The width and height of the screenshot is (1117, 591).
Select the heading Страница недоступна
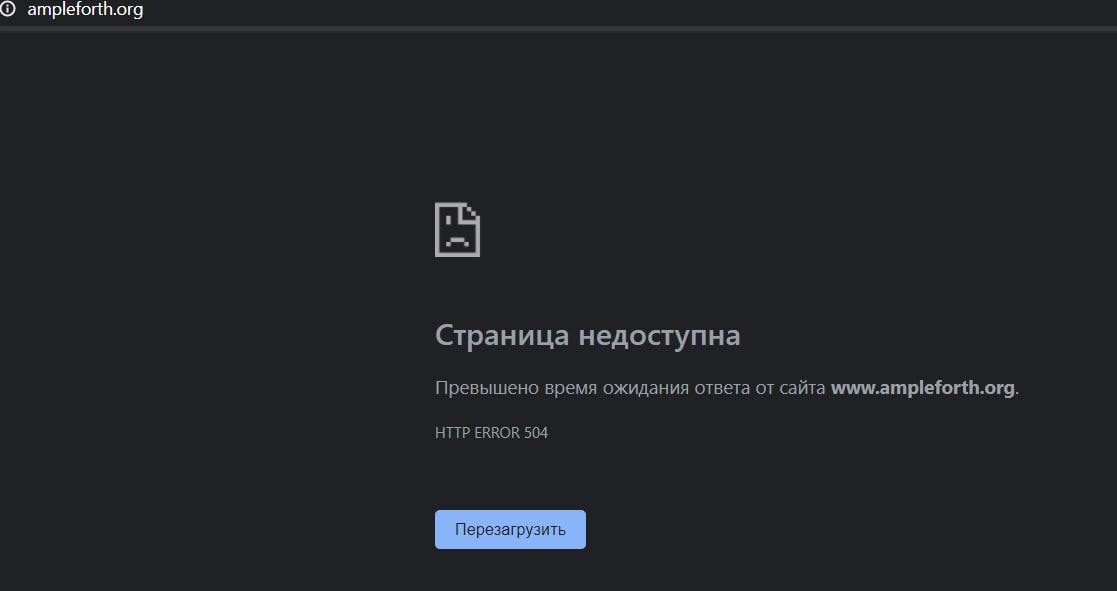pos(588,335)
